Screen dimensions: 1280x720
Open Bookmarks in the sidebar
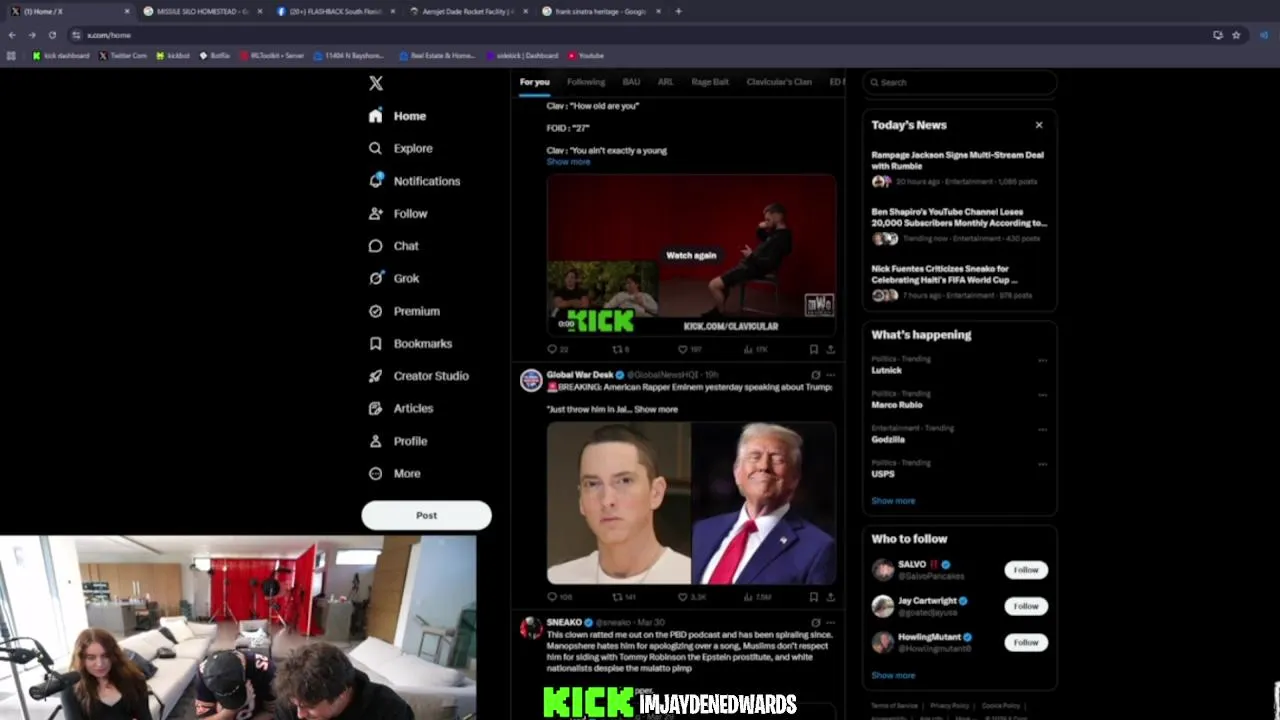click(x=410, y=343)
